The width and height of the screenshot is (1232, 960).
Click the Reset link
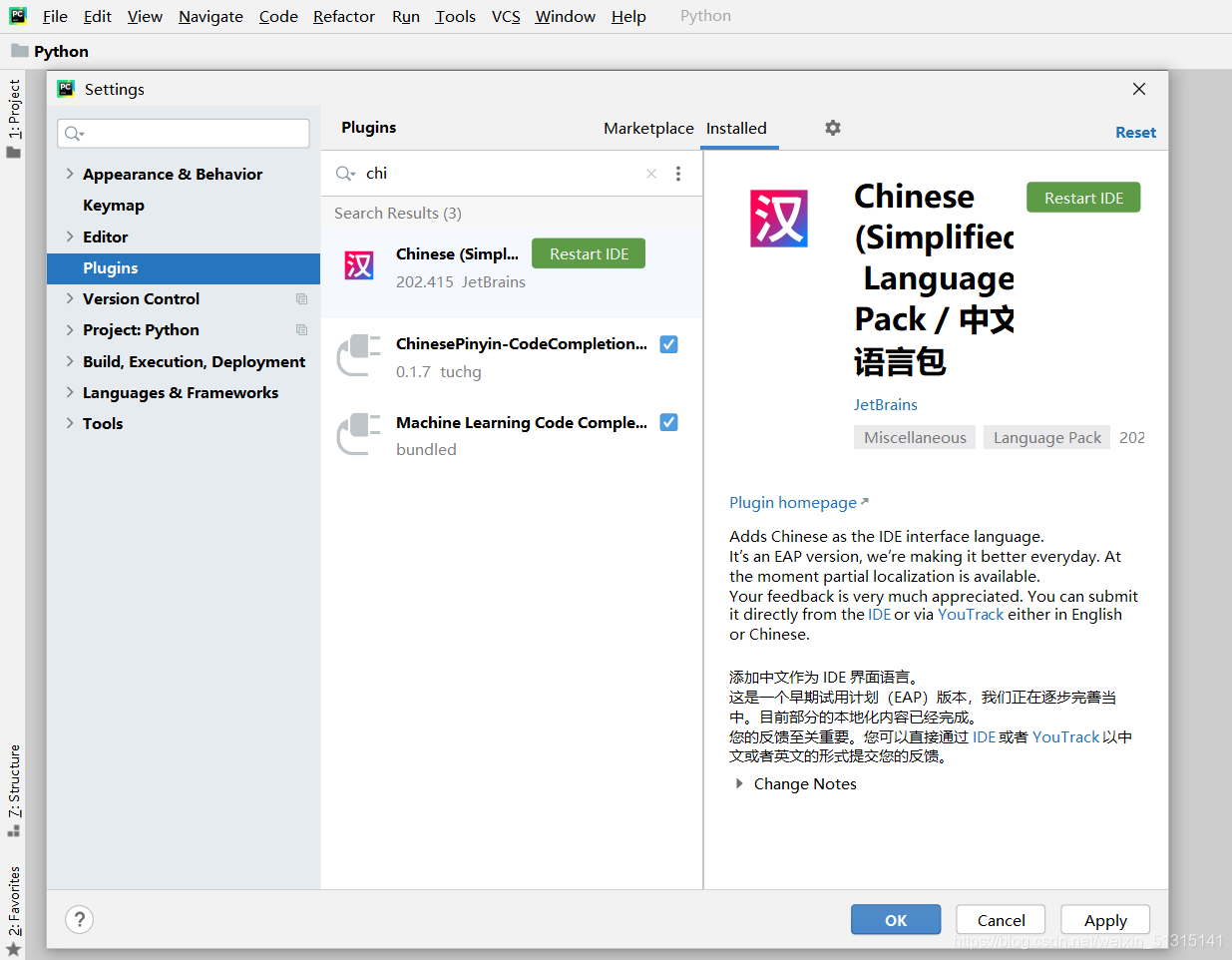point(1135,132)
